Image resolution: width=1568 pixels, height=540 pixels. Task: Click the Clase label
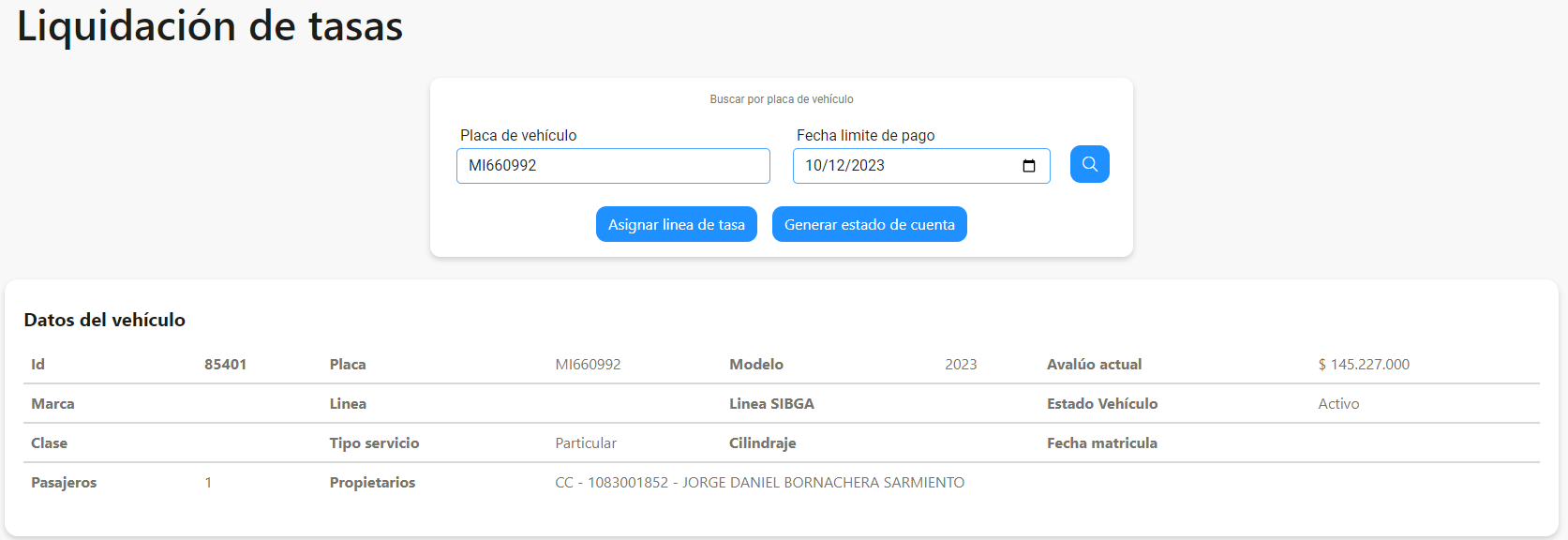click(49, 443)
